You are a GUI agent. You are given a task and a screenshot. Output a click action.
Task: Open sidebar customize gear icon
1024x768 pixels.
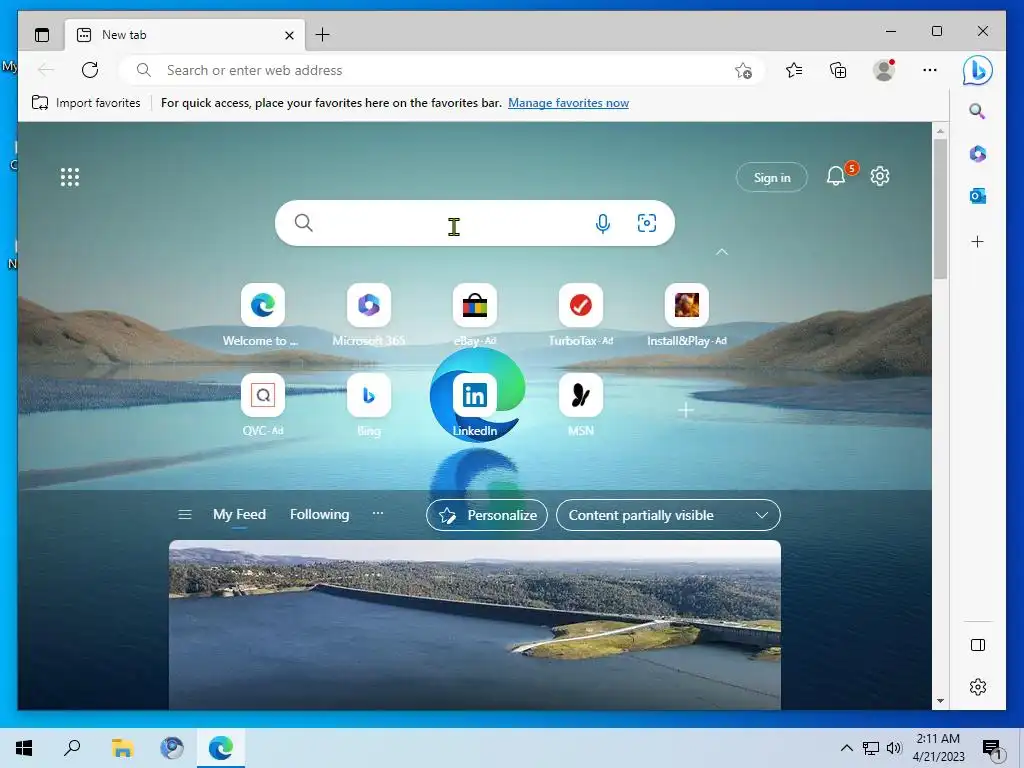click(x=978, y=687)
